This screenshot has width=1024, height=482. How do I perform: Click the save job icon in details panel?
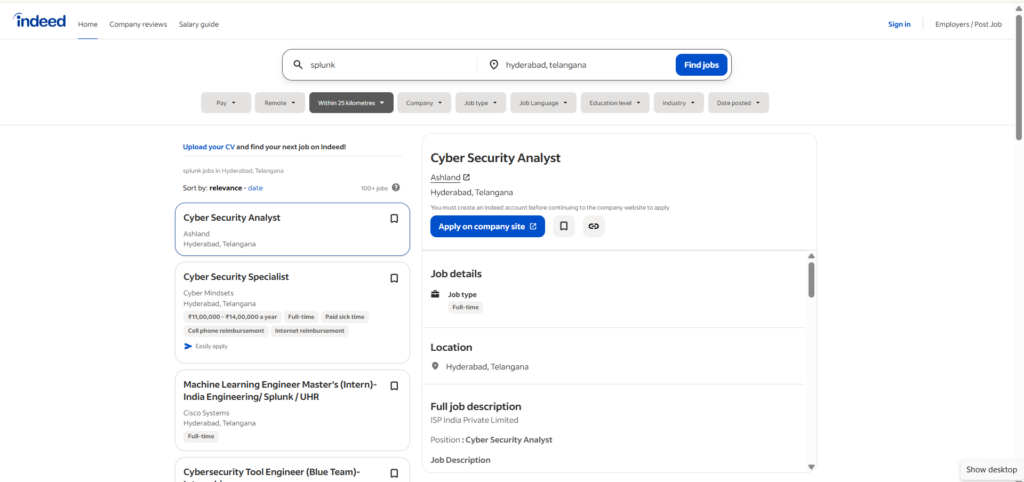click(564, 226)
